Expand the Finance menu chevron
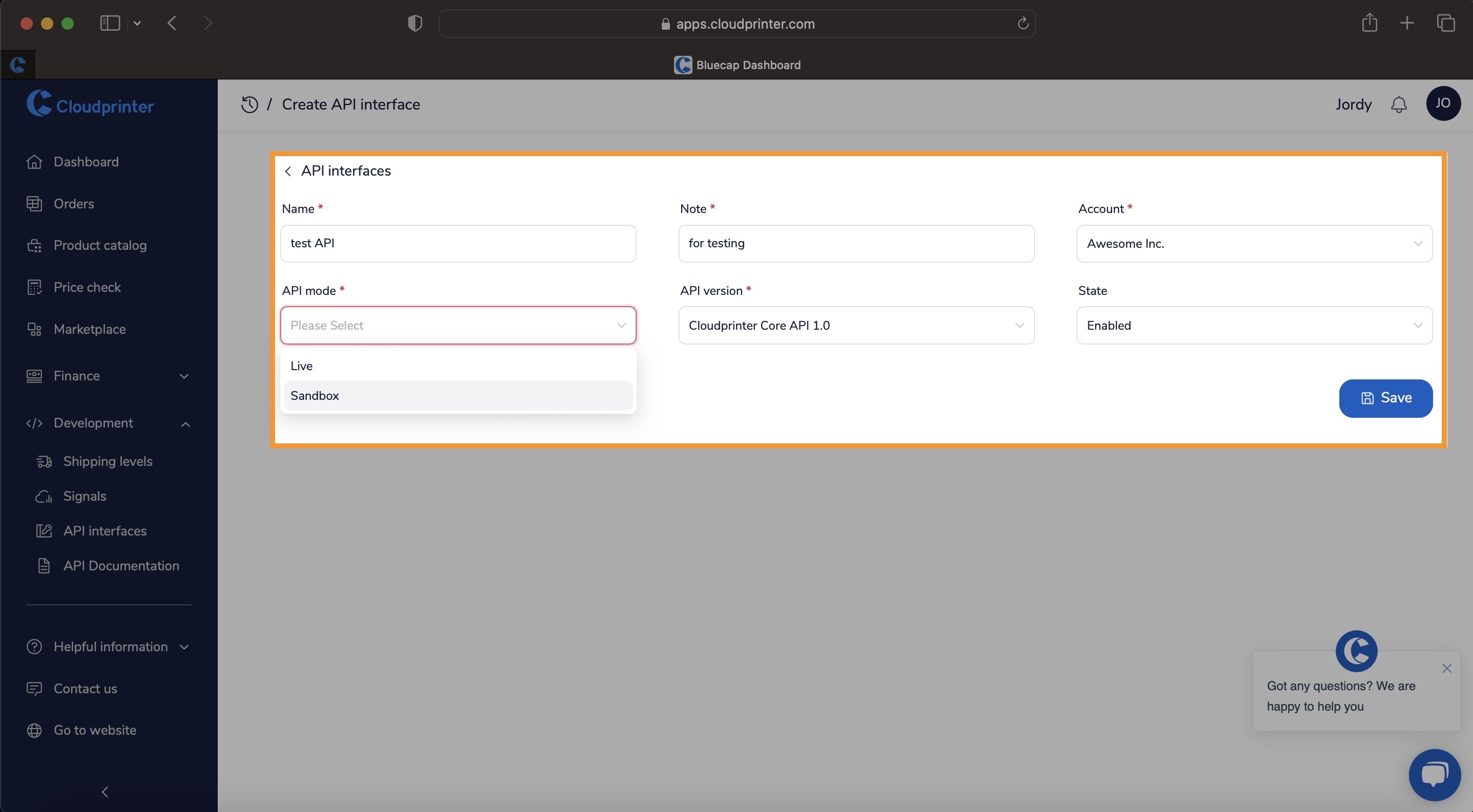 coord(184,376)
